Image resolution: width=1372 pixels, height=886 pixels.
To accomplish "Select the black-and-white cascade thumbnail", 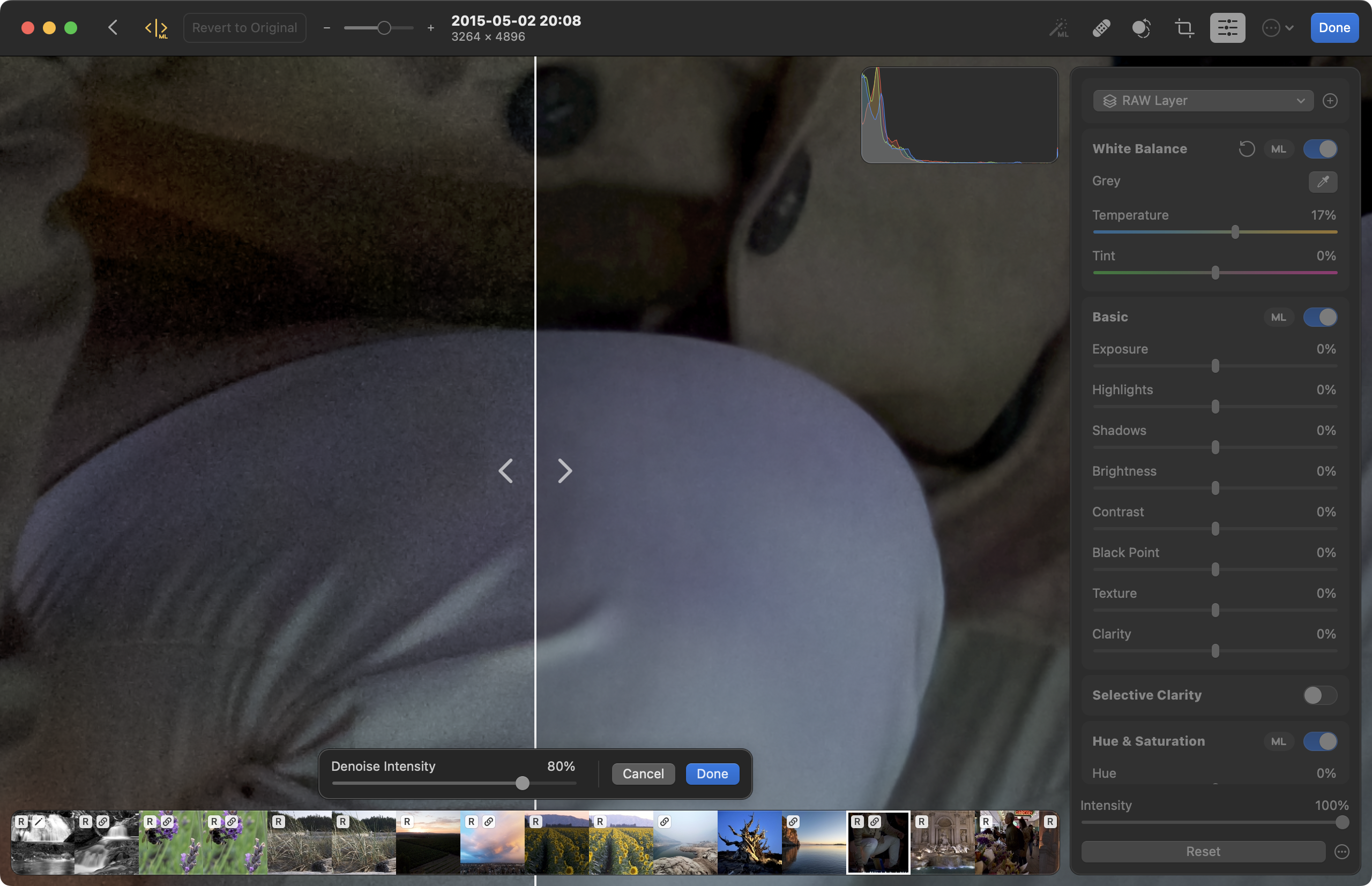I will pyautogui.click(x=107, y=843).
